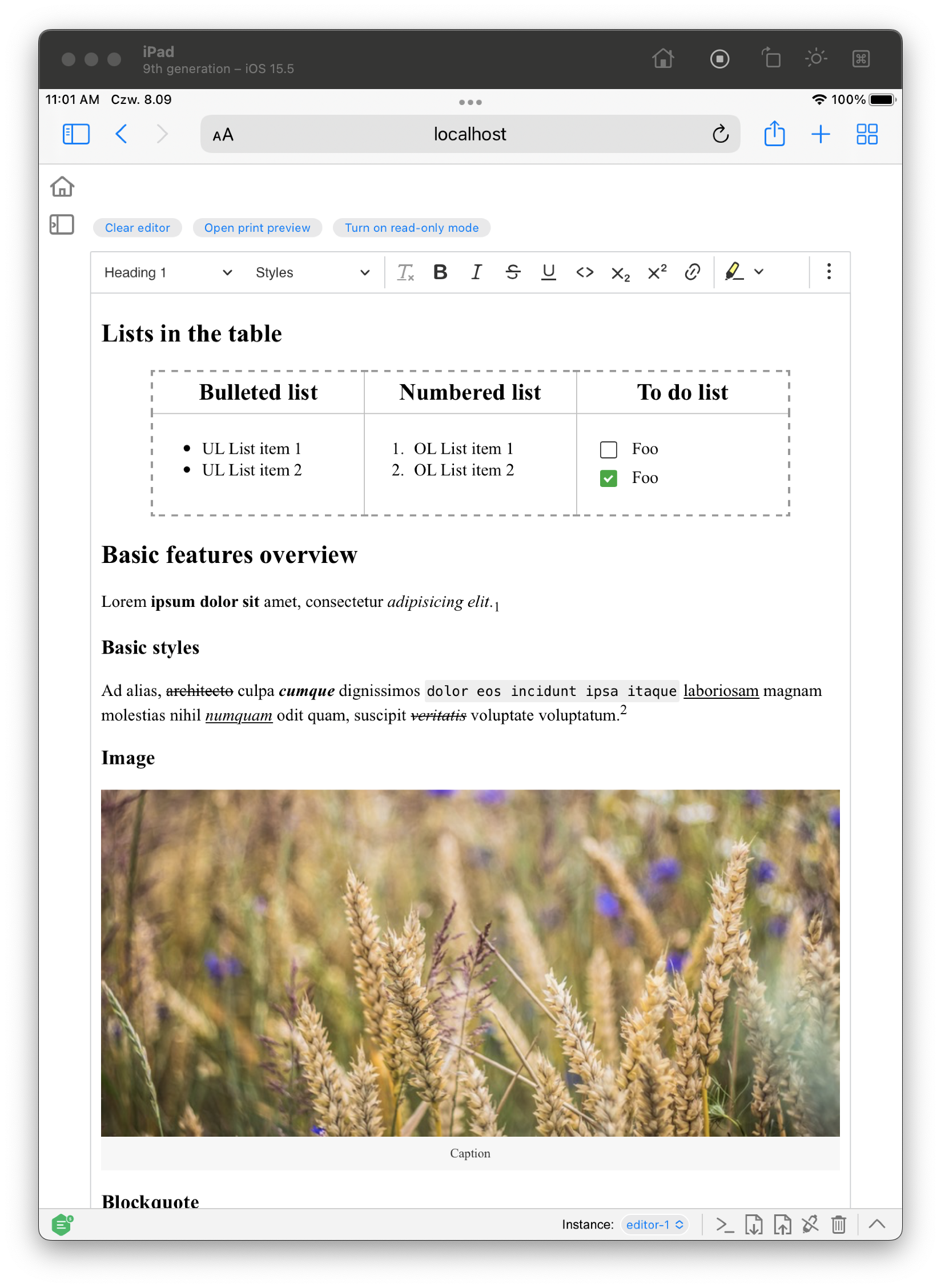Open a new Safari tab
Image resolution: width=941 pixels, height=1288 pixels.
821,134
